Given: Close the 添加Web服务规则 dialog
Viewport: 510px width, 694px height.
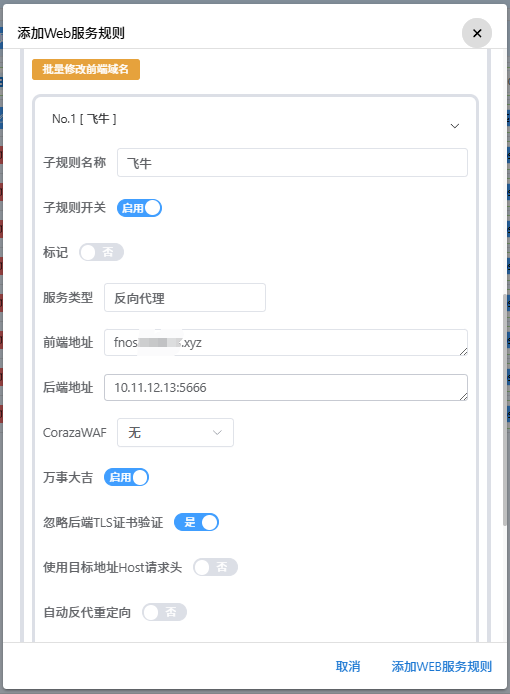Looking at the screenshot, I should (477, 33).
